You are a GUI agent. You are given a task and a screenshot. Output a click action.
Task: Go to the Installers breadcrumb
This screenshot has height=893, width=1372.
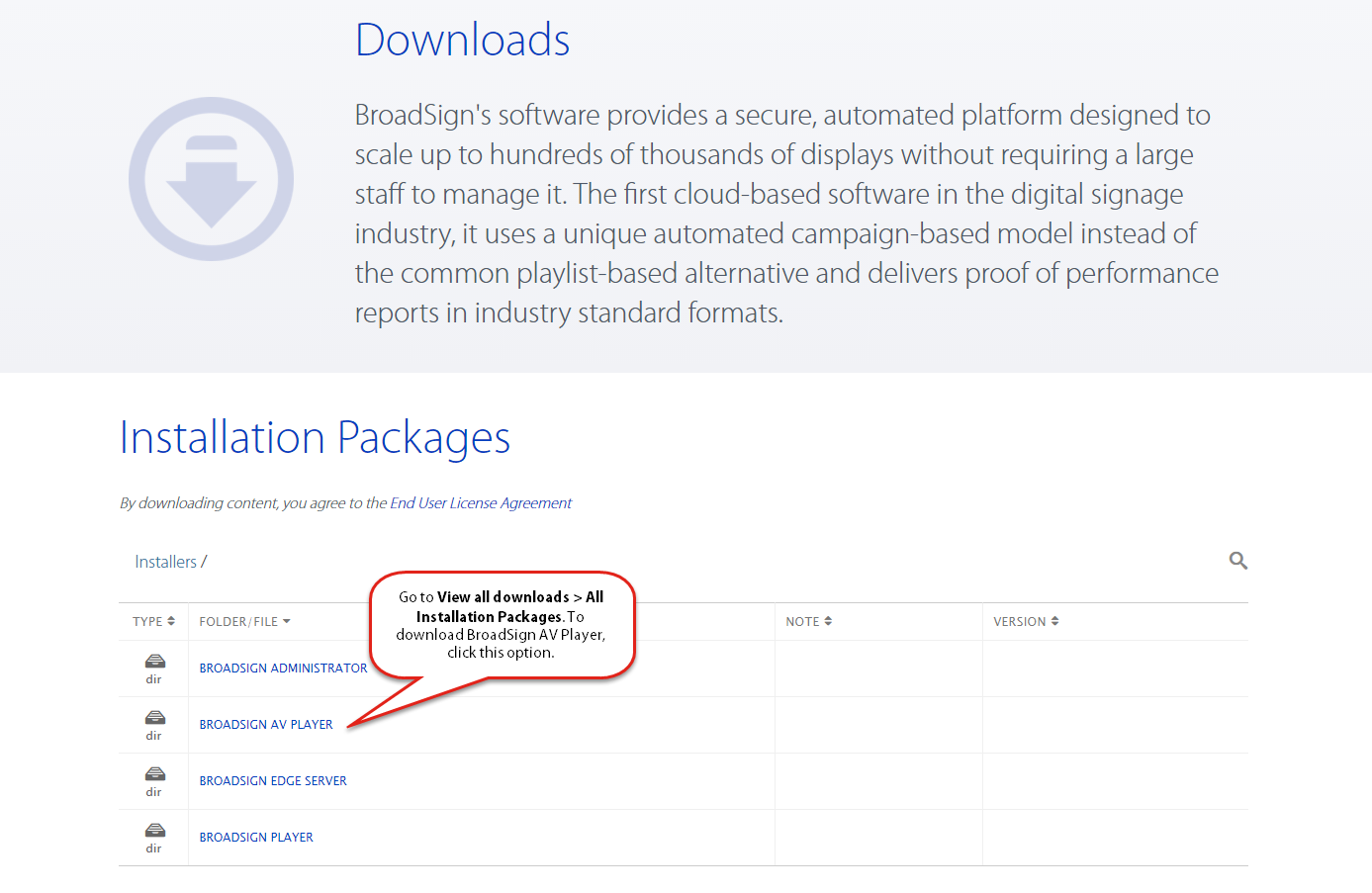point(165,562)
